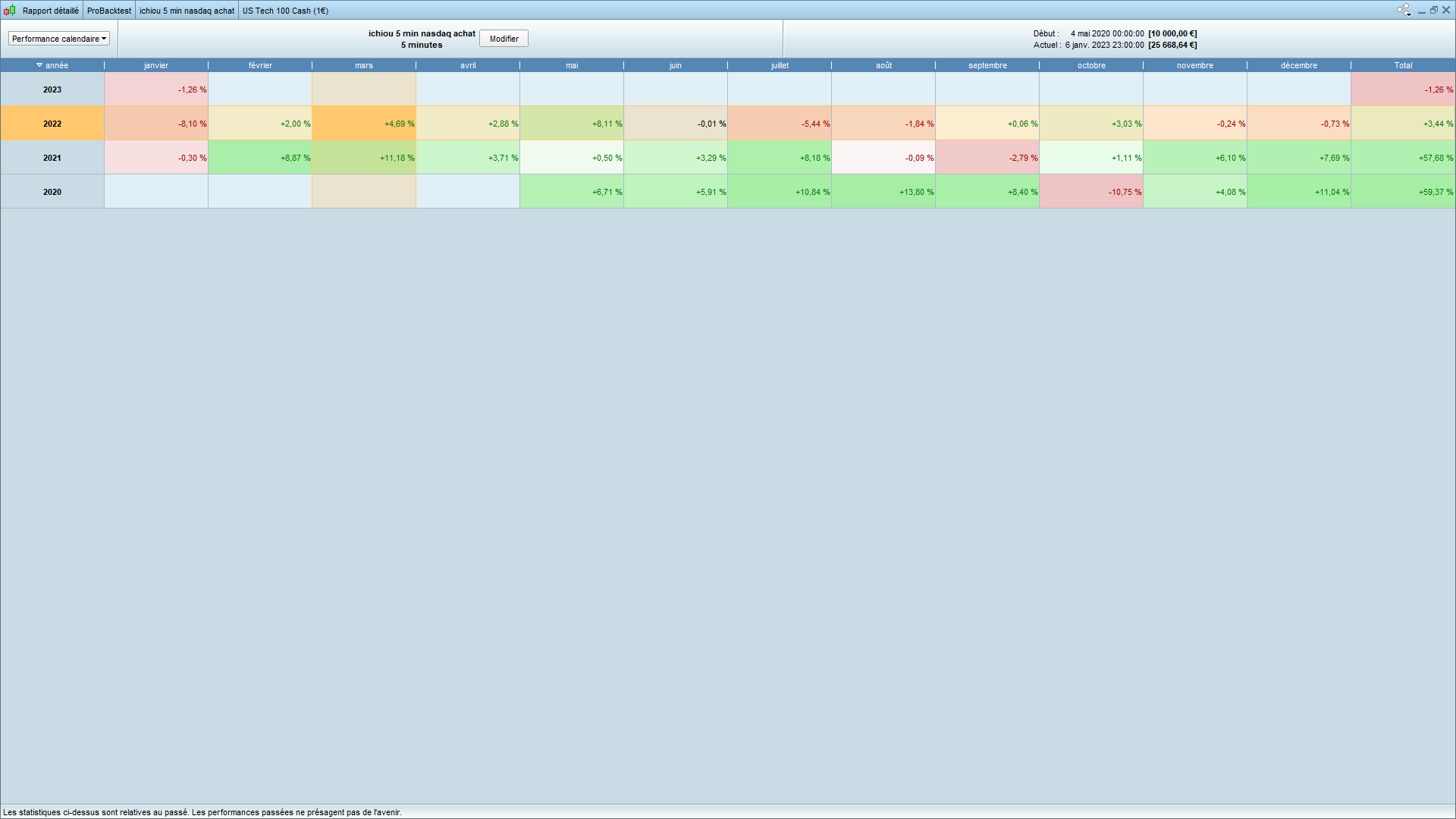1456x819 pixels.
Task: Click the +59,37 % total cell for 2020
Action: 1403,192
